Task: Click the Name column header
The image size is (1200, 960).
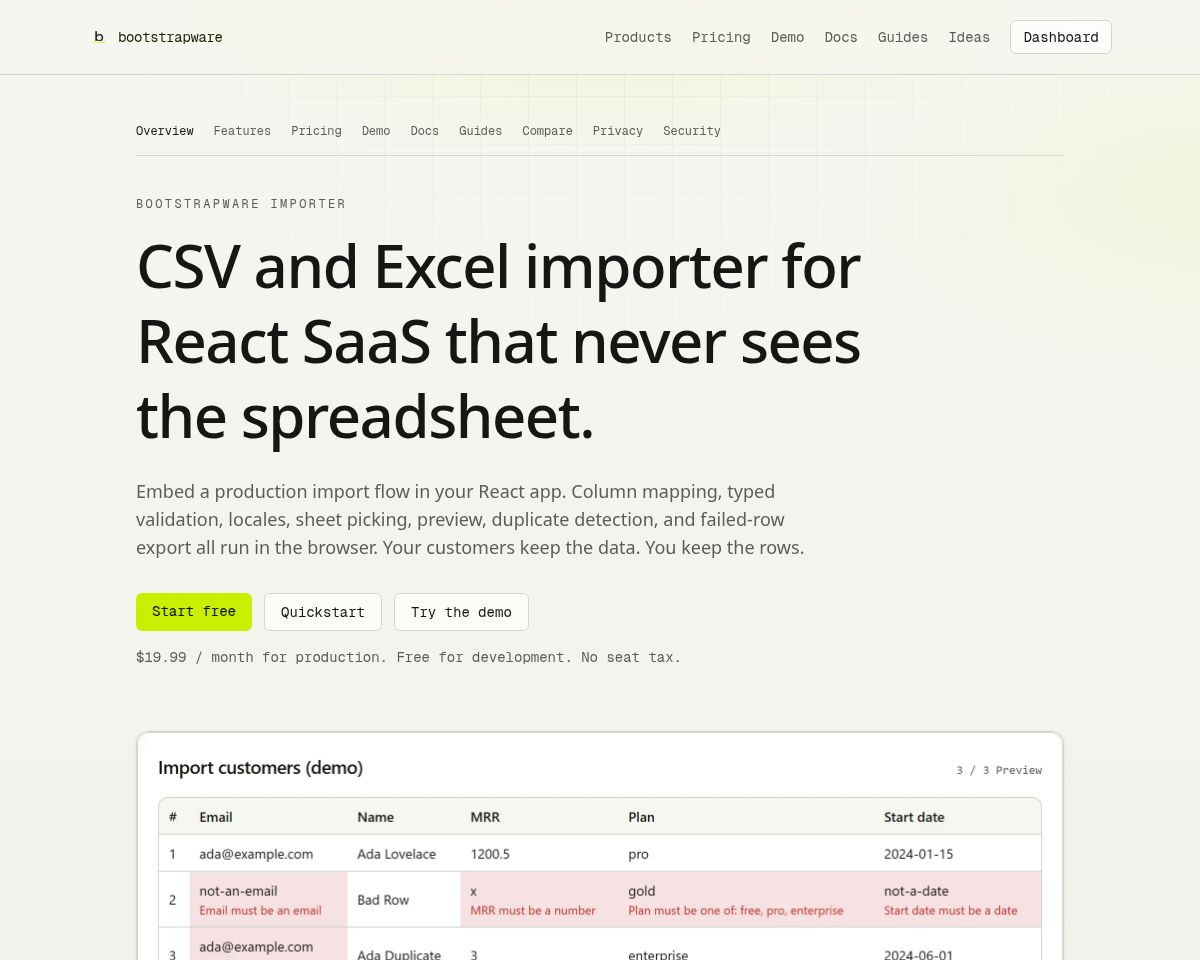Action: (404, 817)
